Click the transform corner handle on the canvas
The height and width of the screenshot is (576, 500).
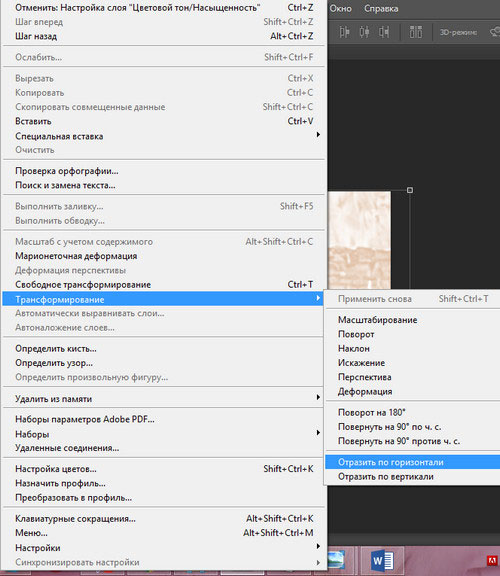(x=410, y=190)
